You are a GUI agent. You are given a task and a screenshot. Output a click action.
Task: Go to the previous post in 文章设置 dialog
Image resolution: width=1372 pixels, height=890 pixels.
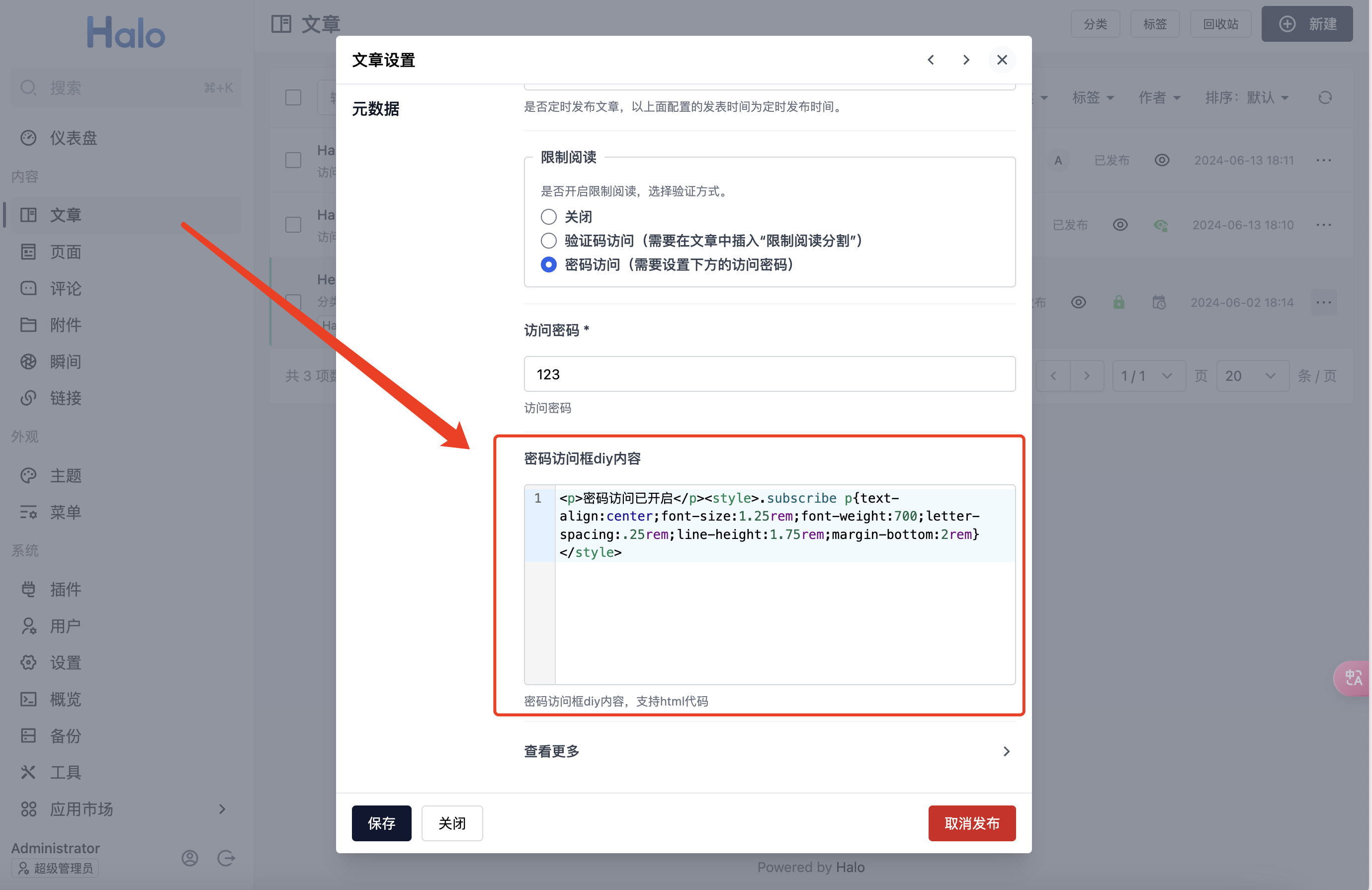[931, 60]
